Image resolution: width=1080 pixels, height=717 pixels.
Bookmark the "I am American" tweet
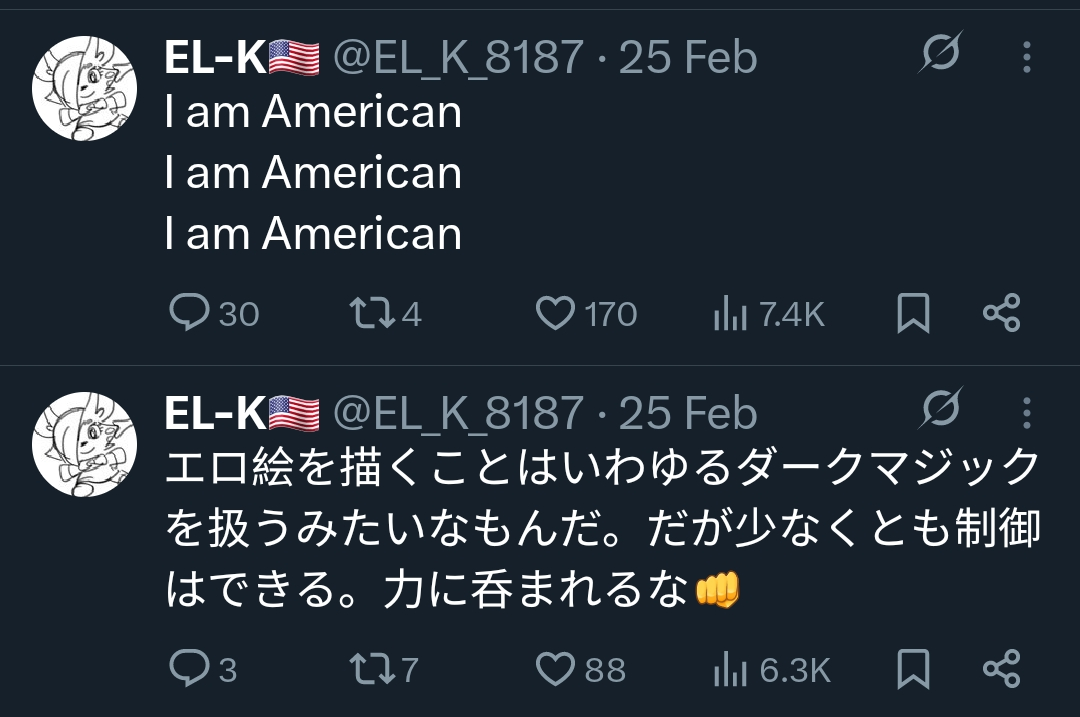913,314
